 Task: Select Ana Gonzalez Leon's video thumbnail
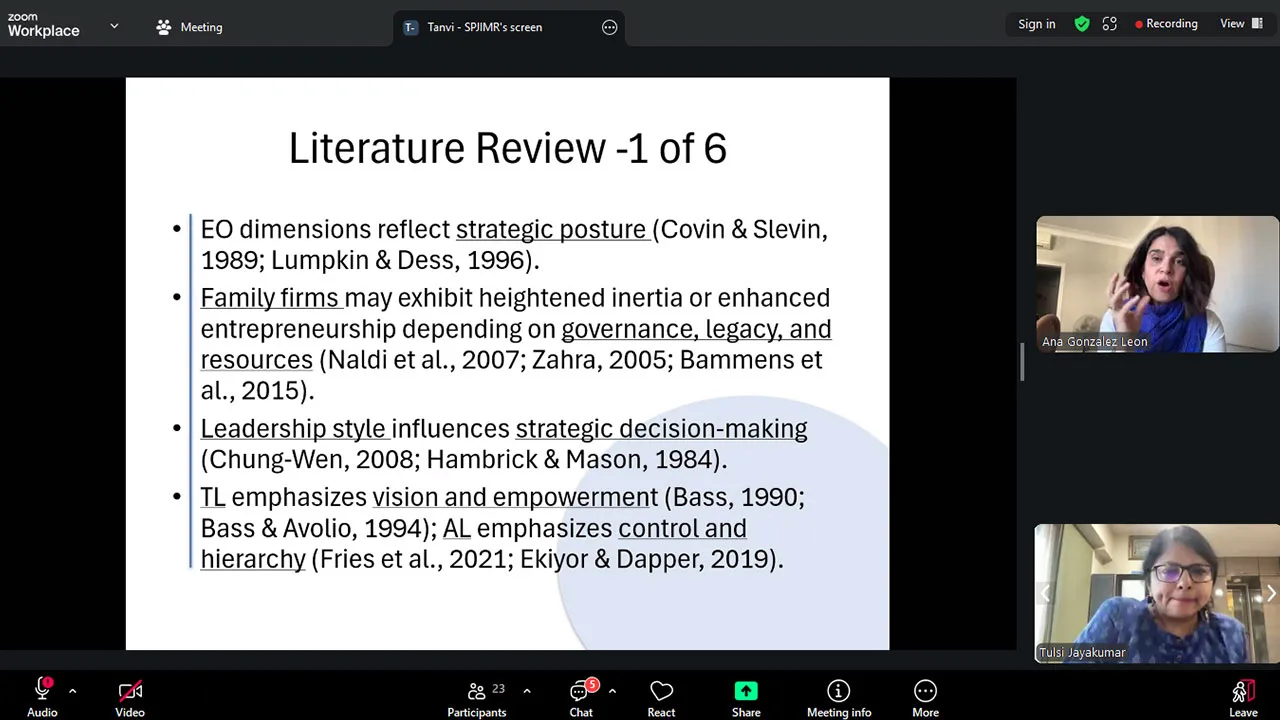coord(1157,284)
